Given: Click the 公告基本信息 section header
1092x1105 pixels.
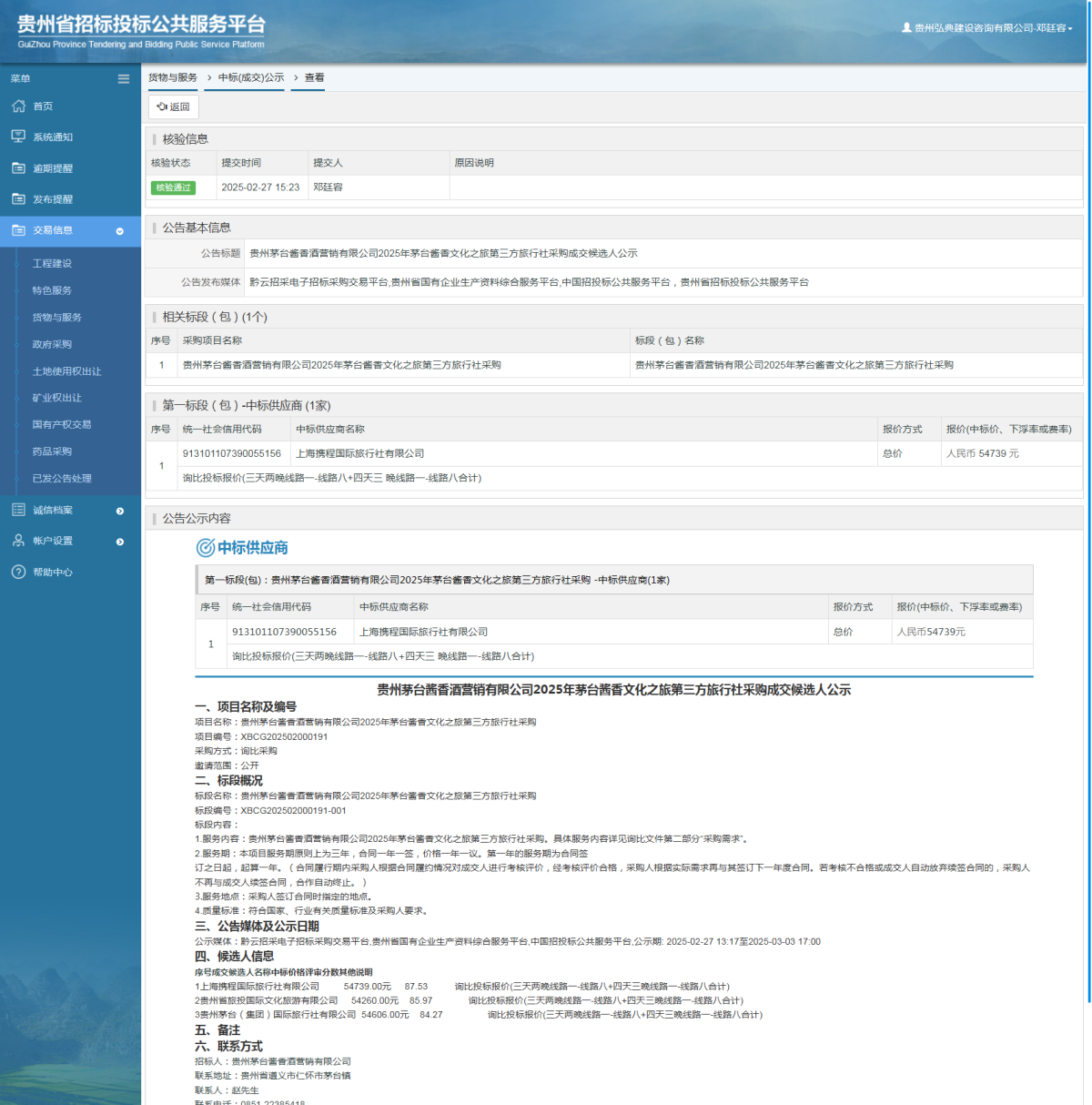Looking at the screenshot, I should click(197, 228).
